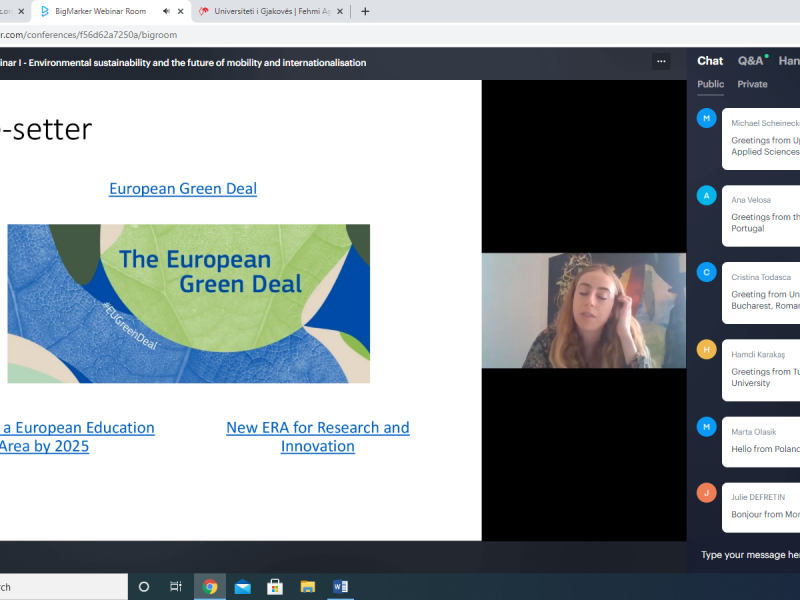Close the Universiteti i Gjakovës tab
Screen dimensions: 800x600
(x=340, y=11)
